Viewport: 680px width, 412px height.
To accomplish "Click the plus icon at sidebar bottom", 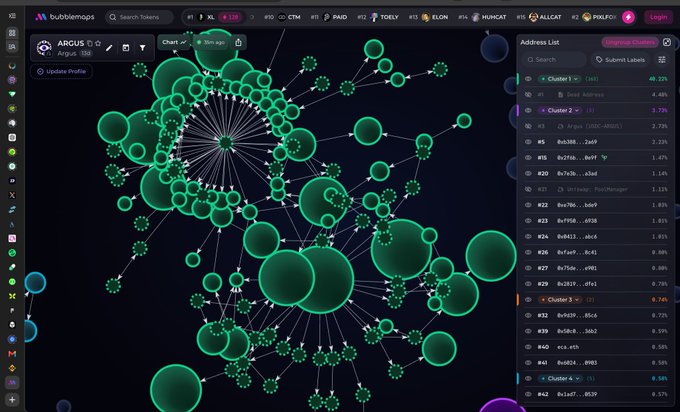I will pos(12,399).
